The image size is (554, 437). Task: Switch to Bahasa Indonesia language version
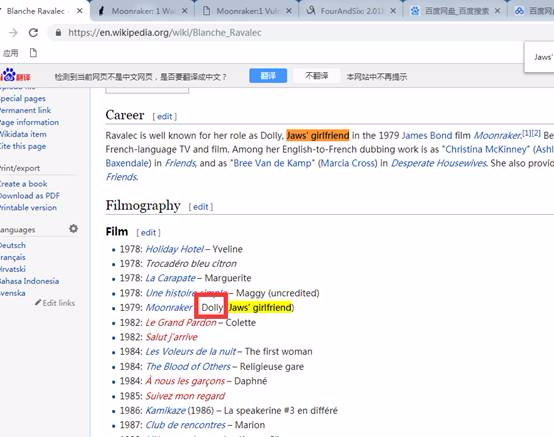coord(29,281)
